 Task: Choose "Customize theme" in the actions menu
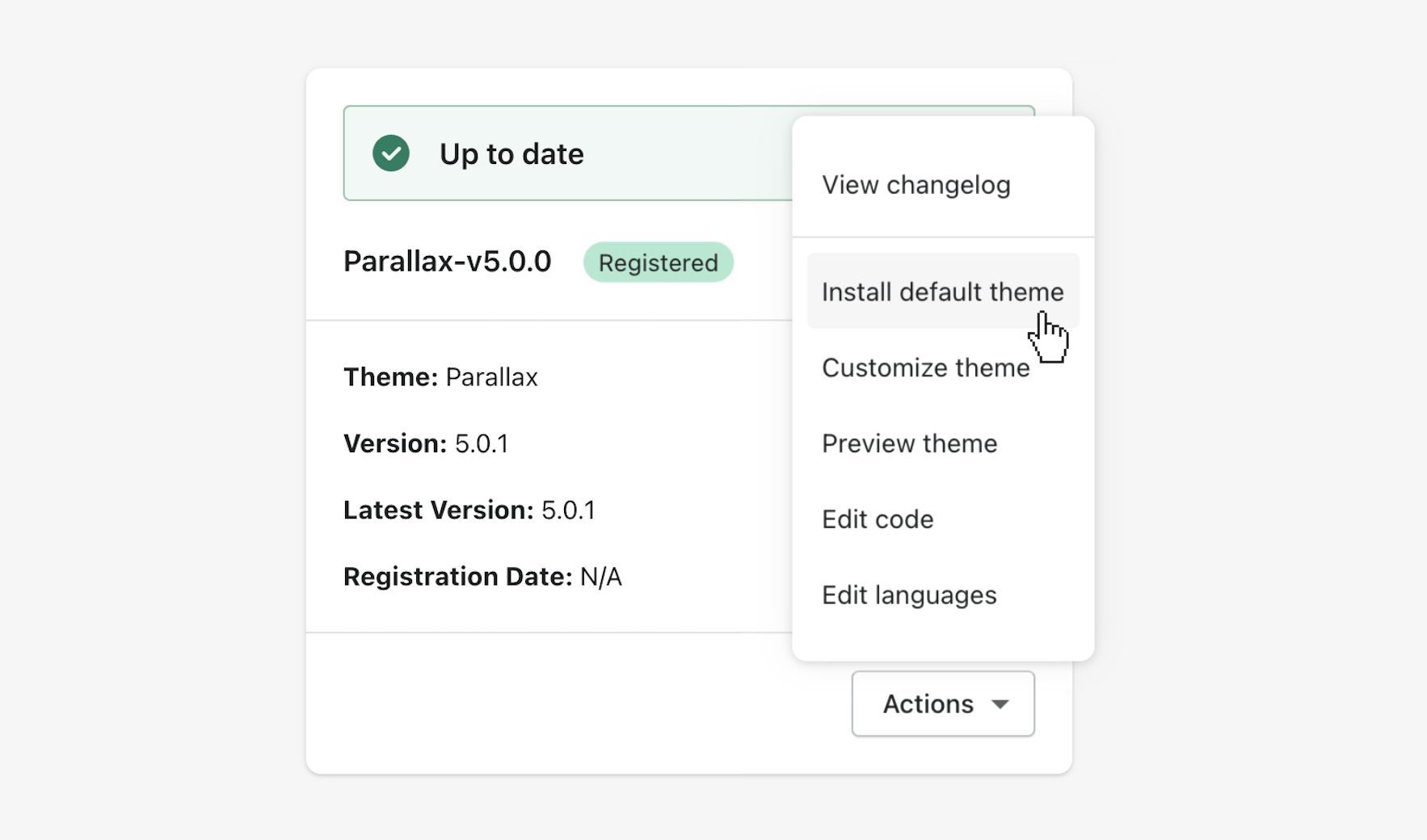(925, 368)
